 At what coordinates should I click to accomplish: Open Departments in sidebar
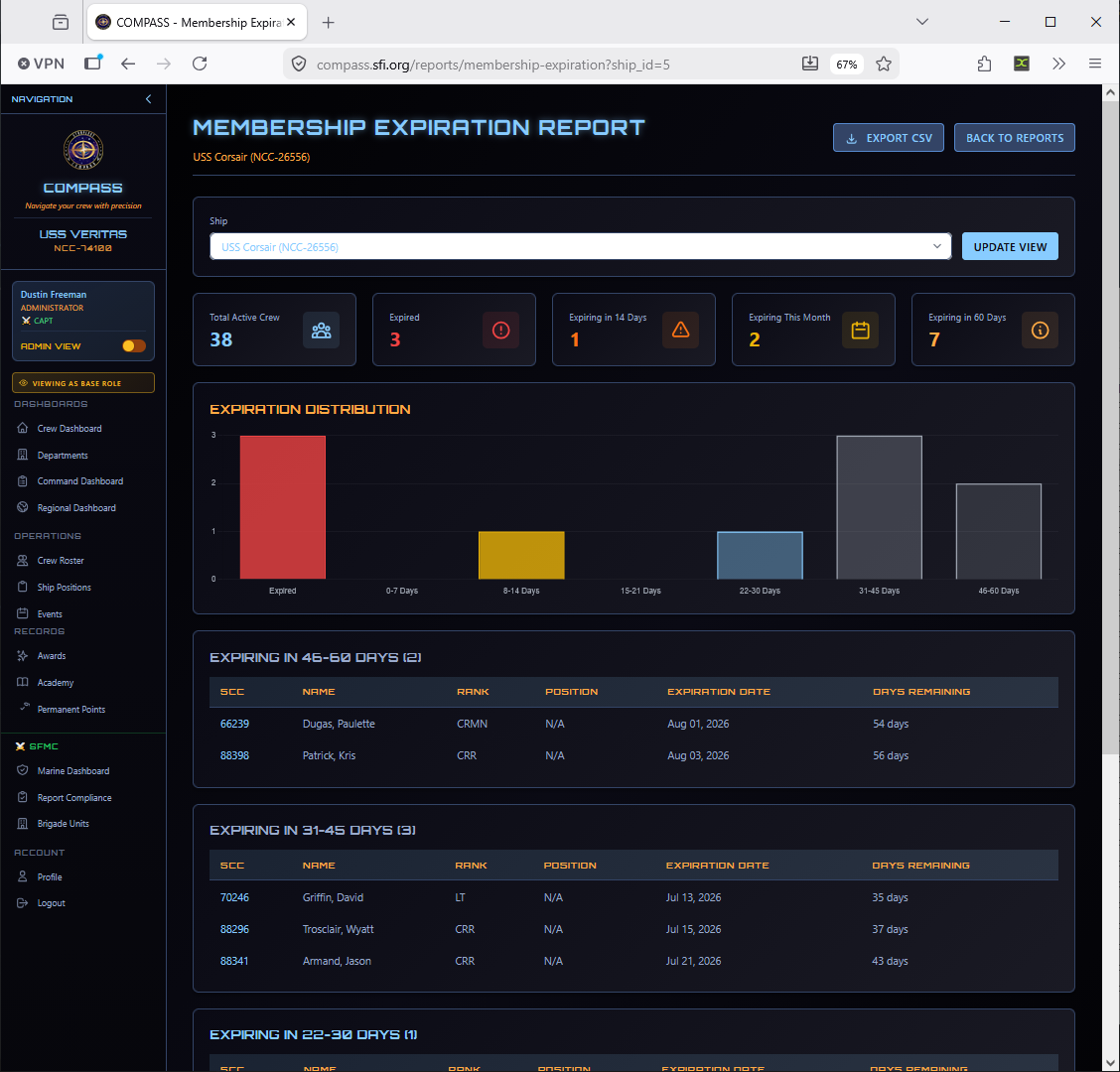tap(63, 455)
